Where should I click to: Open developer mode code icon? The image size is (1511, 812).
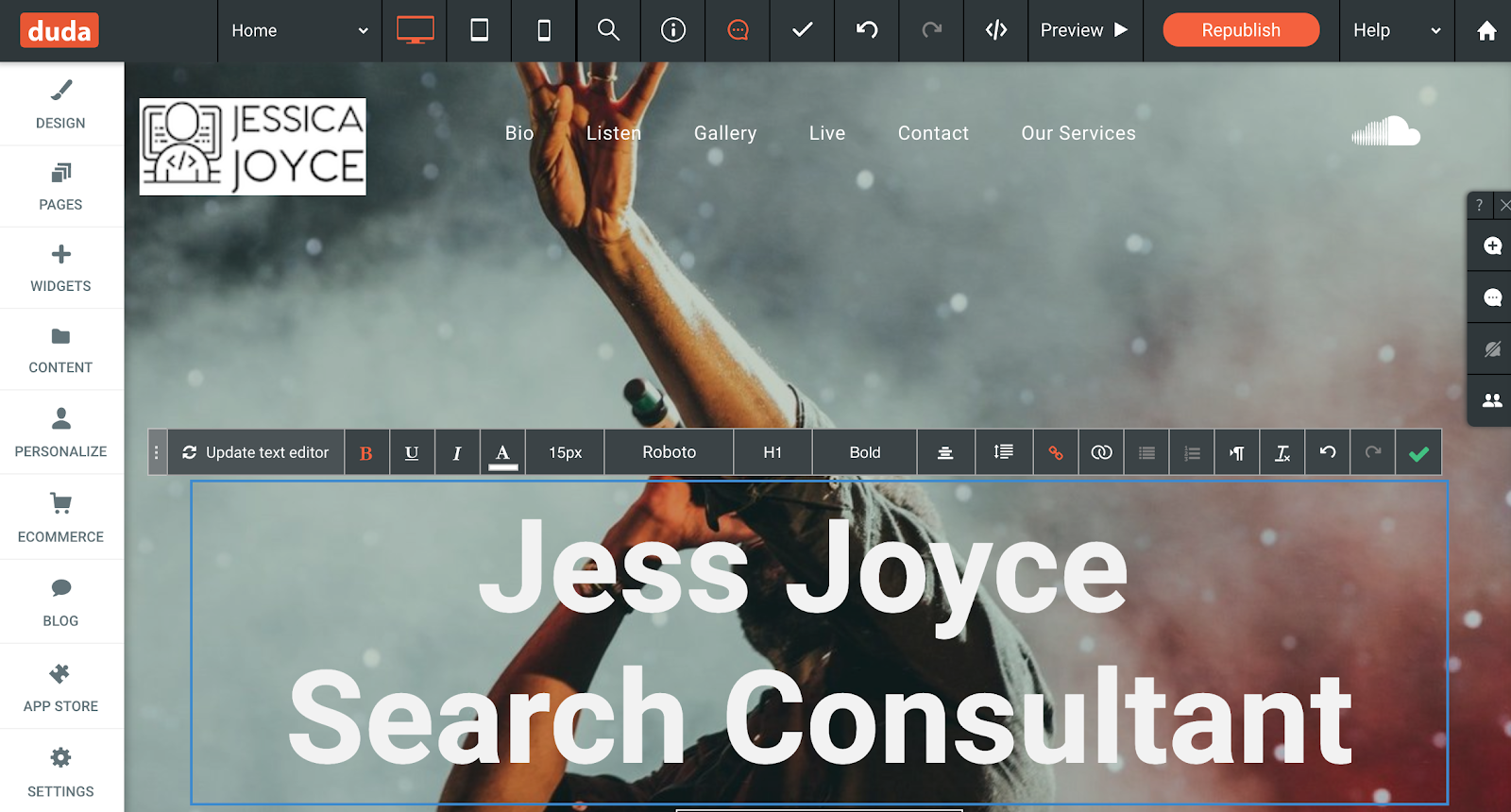996,30
